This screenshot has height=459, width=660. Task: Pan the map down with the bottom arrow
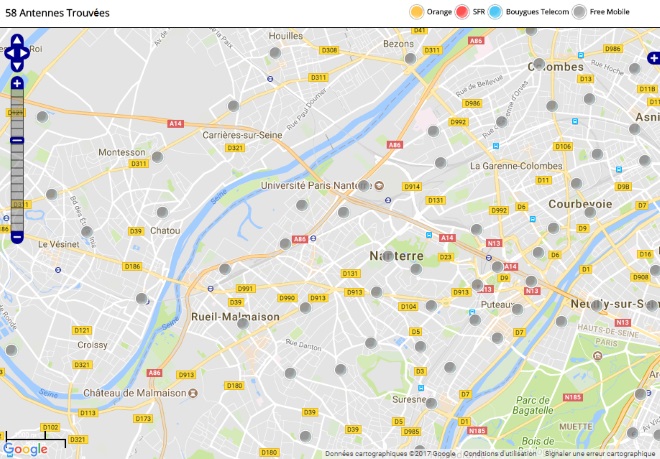[x=17, y=66]
